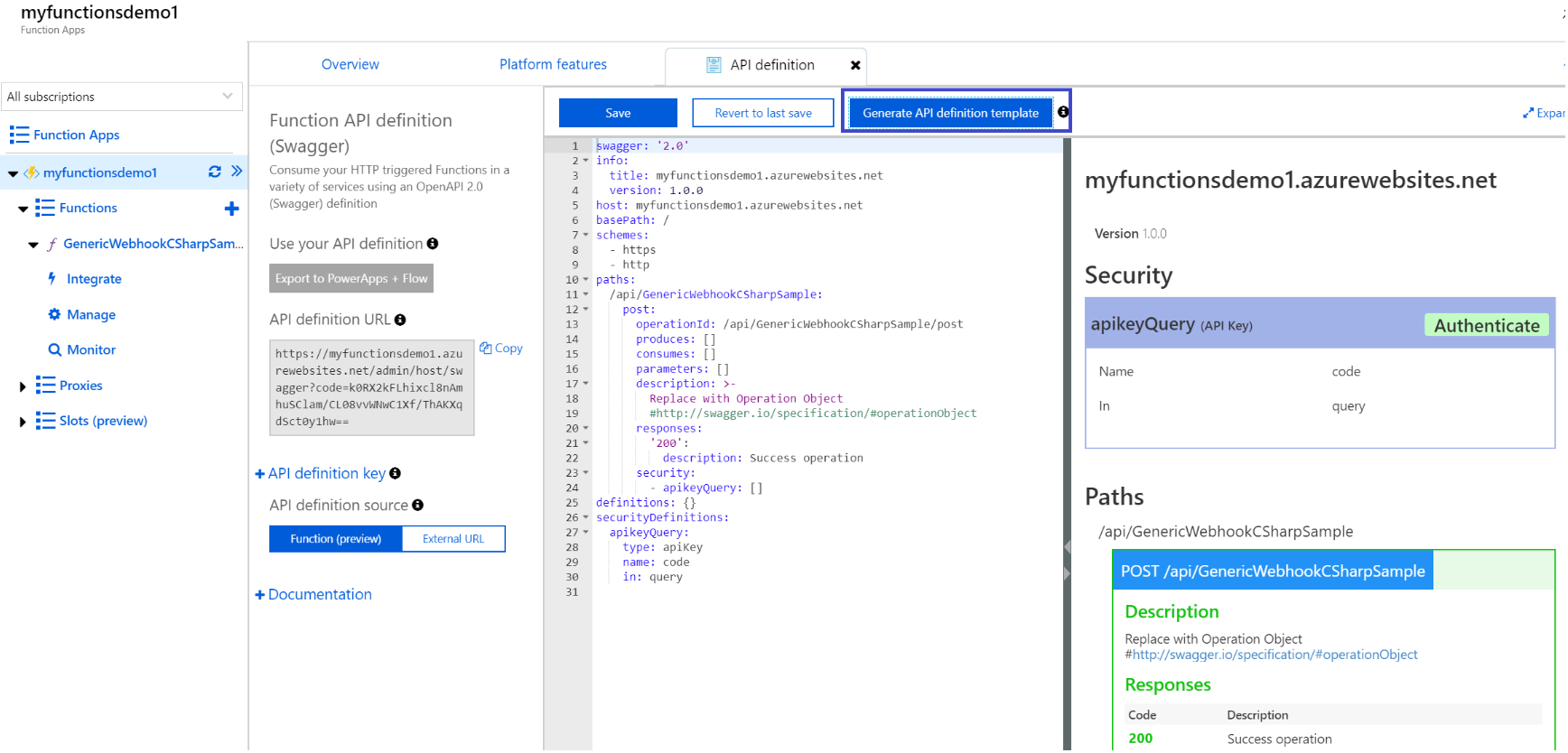Screen dimensions: 1568x753
Task: Click the Expand icon at top right
Action: [x=1528, y=113]
